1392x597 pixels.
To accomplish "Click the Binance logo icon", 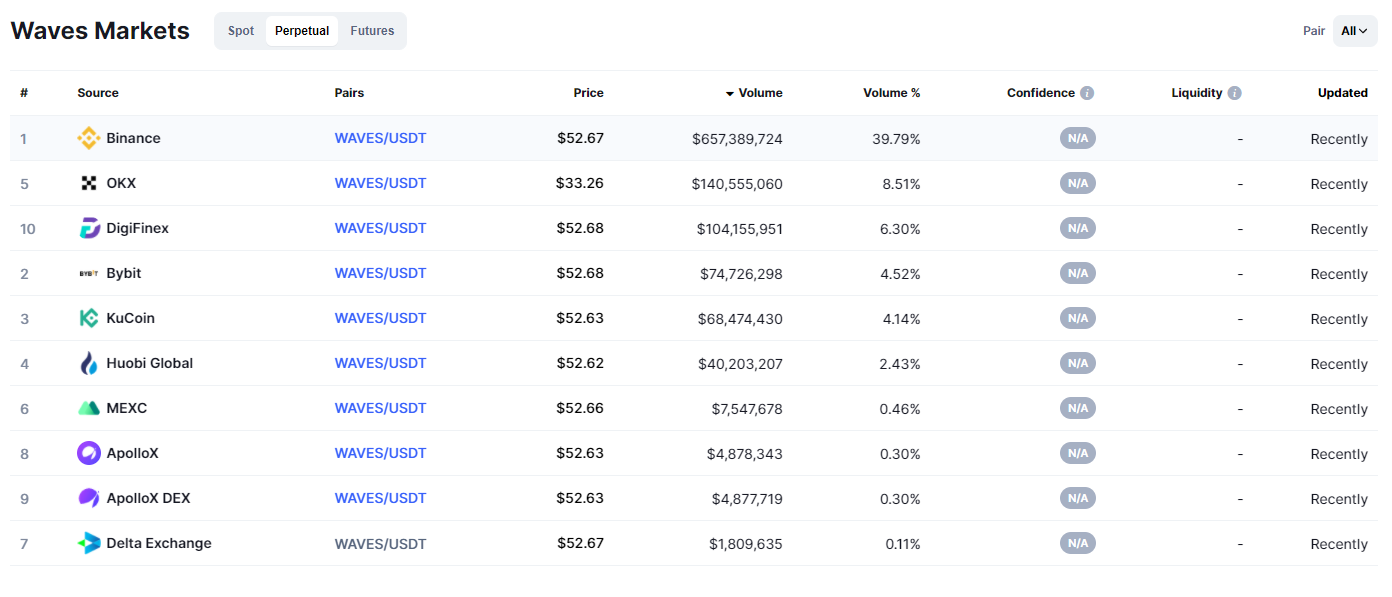I will [x=89, y=138].
